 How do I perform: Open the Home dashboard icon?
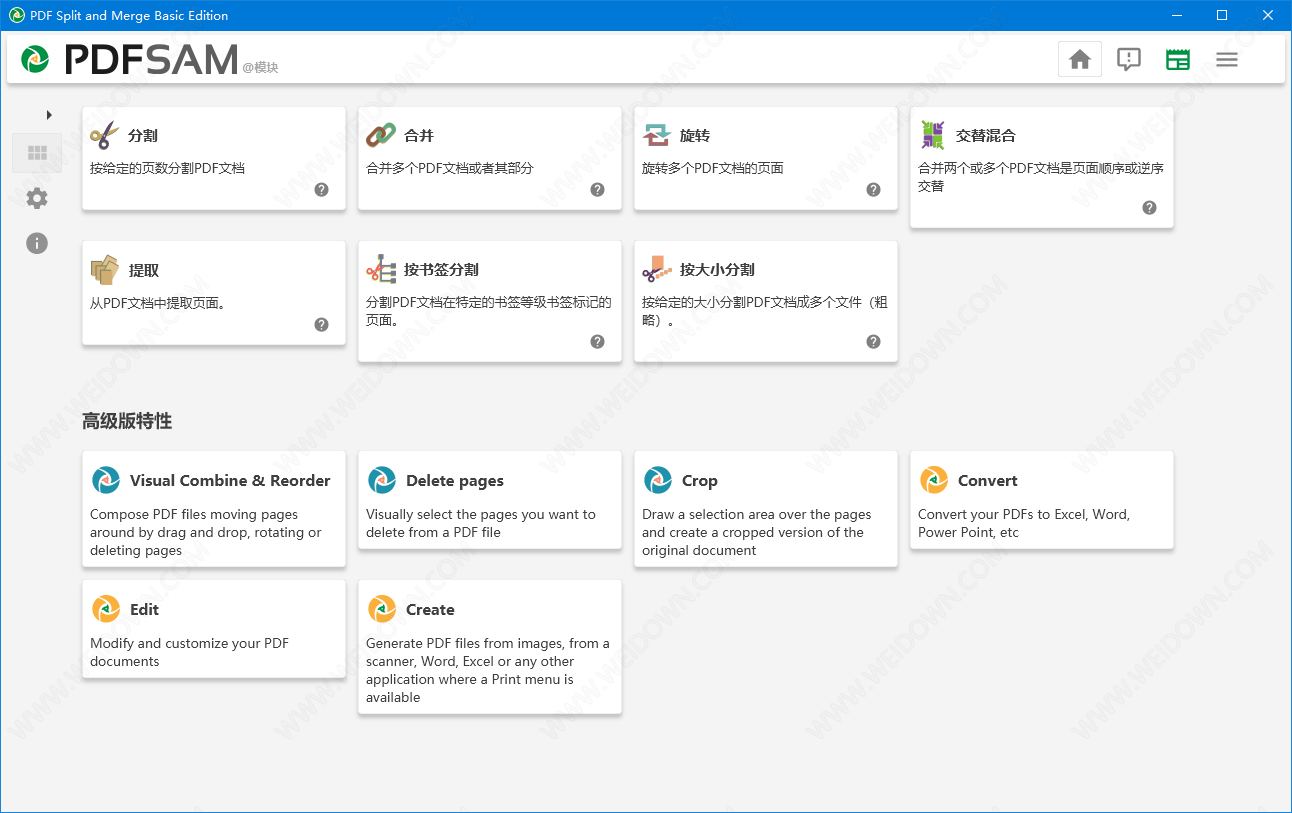(x=1080, y=60)
